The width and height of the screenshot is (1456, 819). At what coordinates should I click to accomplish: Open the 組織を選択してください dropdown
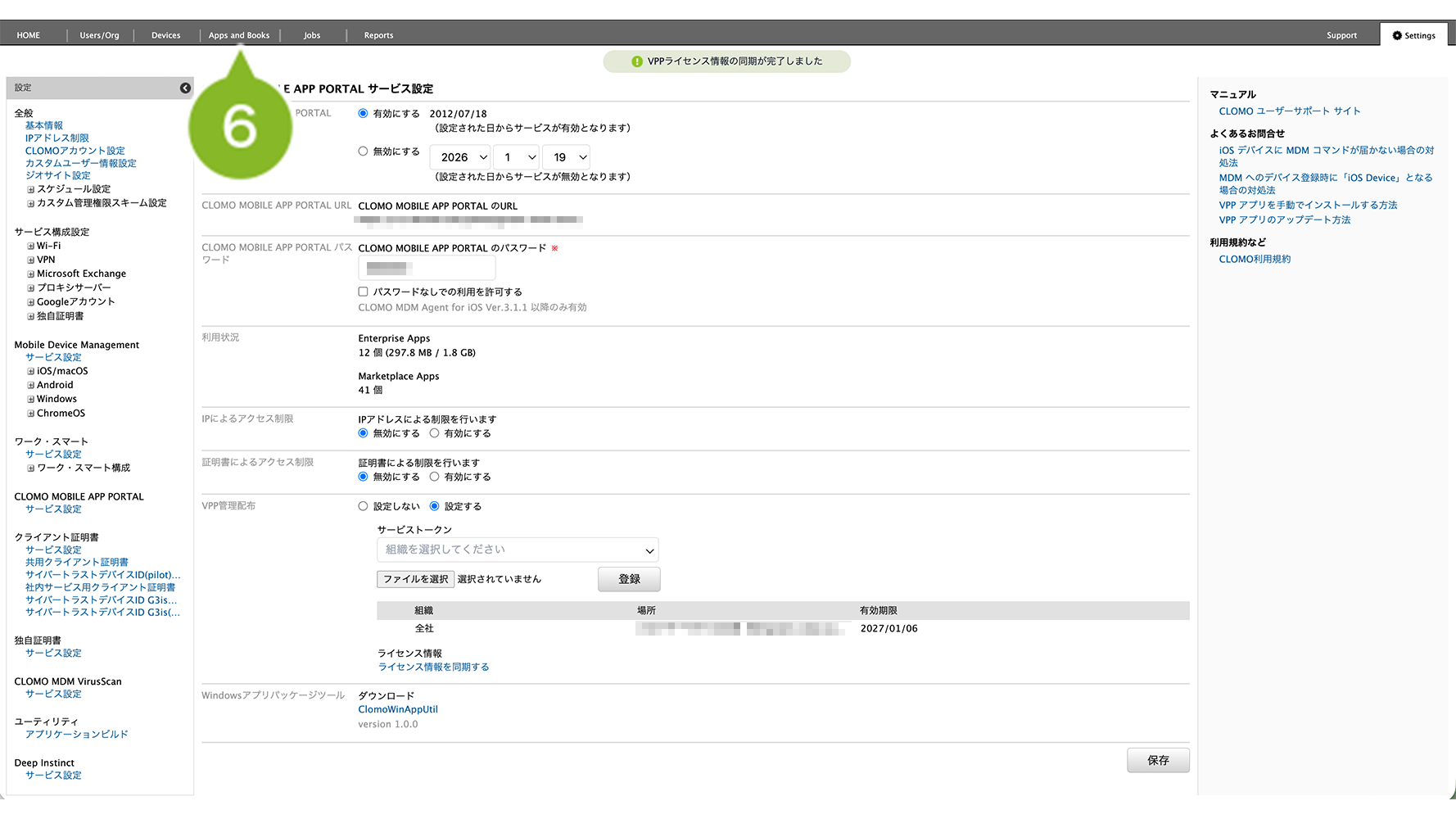518,550
